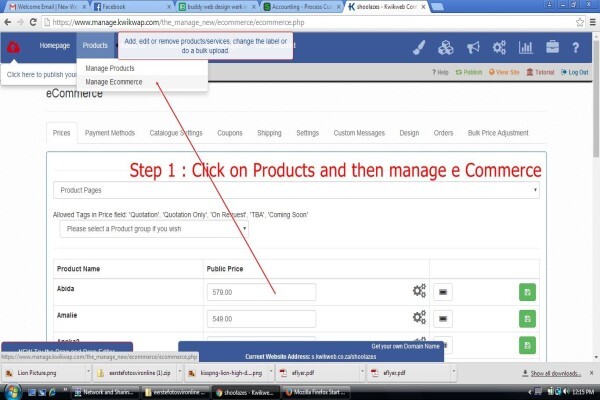Switch to the Custom Messages tab
Screen dimensions: 600x400
pos(359,133)
